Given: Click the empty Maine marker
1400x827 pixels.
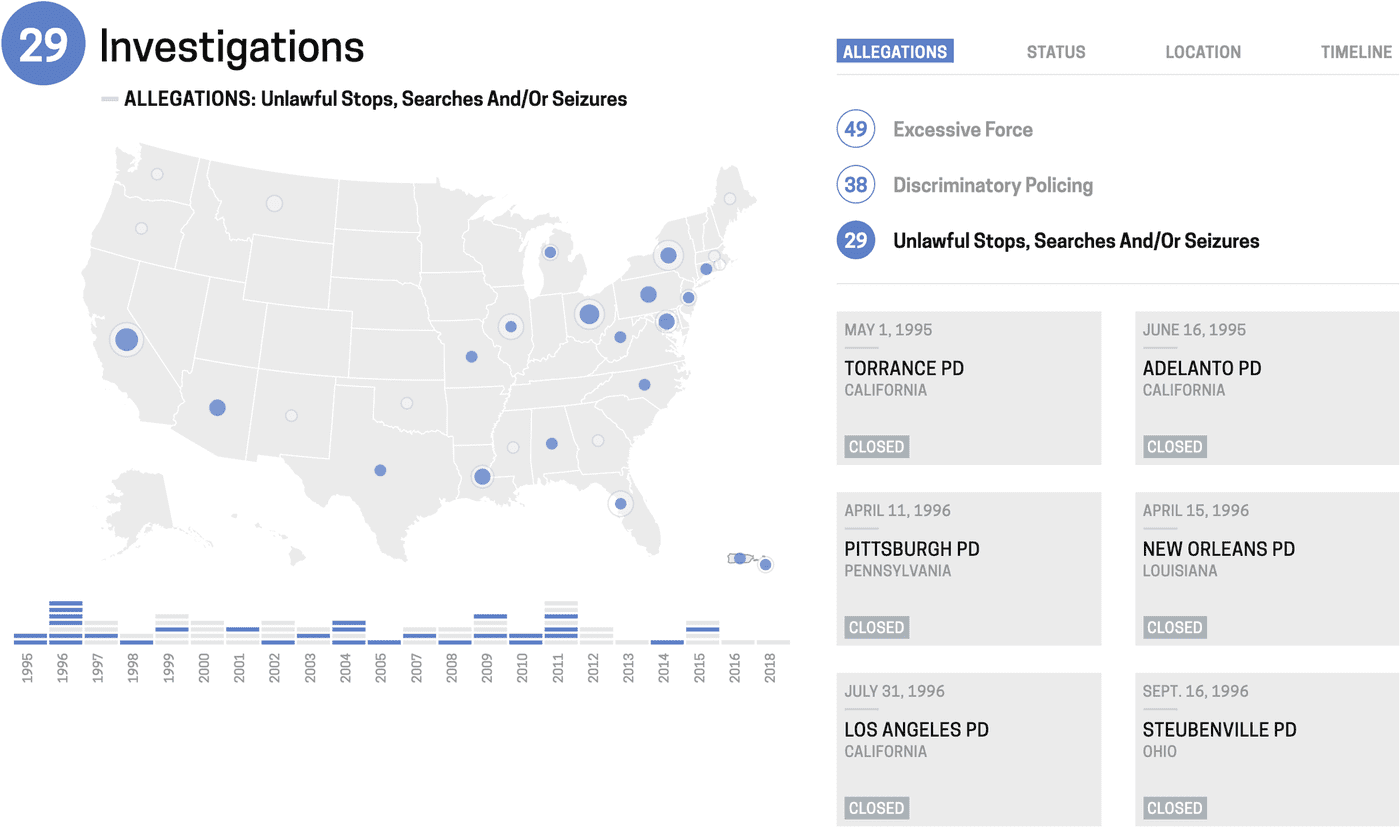Looking at the screenshot, I should pyautogui.click(x=730, y=199).
